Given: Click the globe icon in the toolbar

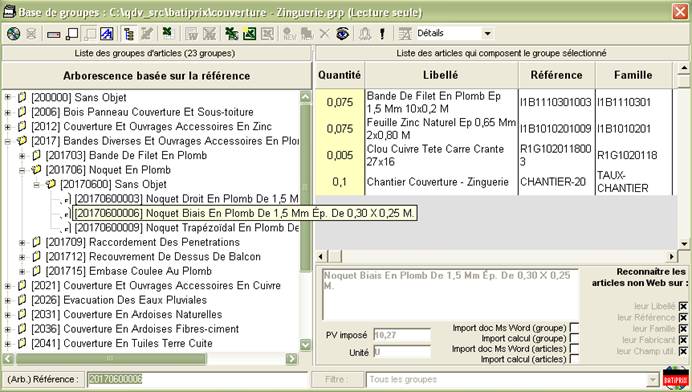Looking at the screenshot, I should click(14, 34).
